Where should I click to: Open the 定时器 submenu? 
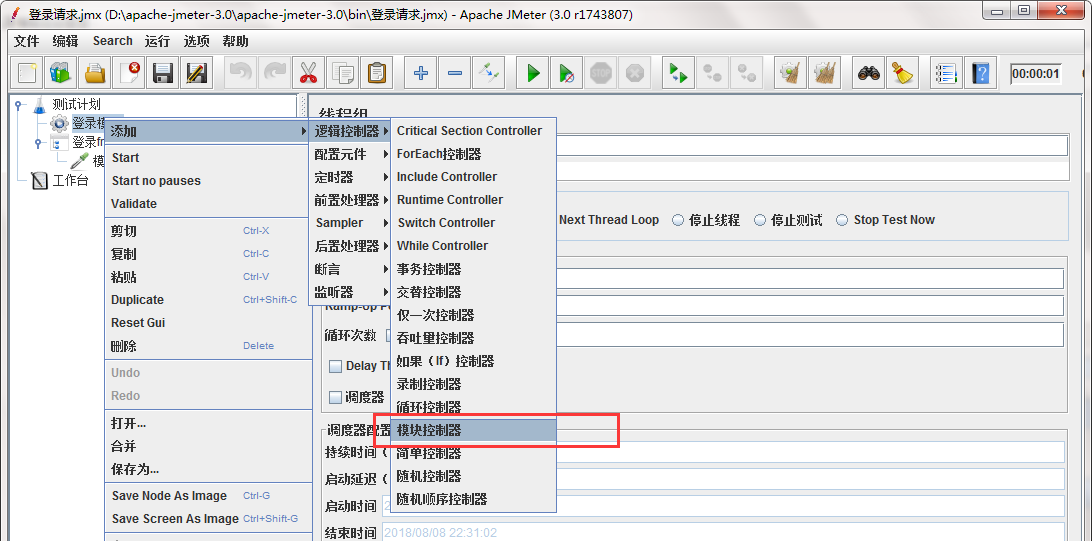[x=350, y=177]
